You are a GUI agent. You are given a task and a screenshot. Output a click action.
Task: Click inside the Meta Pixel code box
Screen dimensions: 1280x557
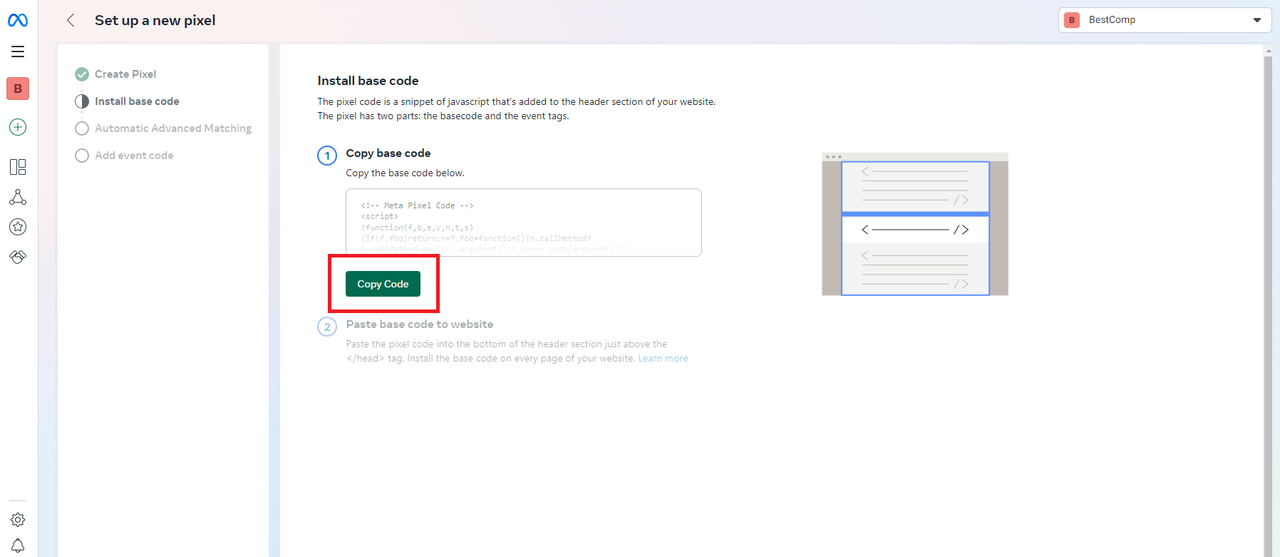(523, 222)
